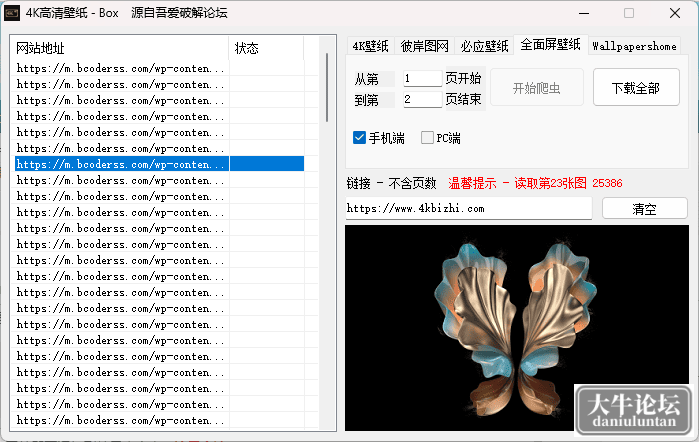Select the 全面屏壁纸 tab
Viewport: 699px width, 442px height.
pos(551,44)
